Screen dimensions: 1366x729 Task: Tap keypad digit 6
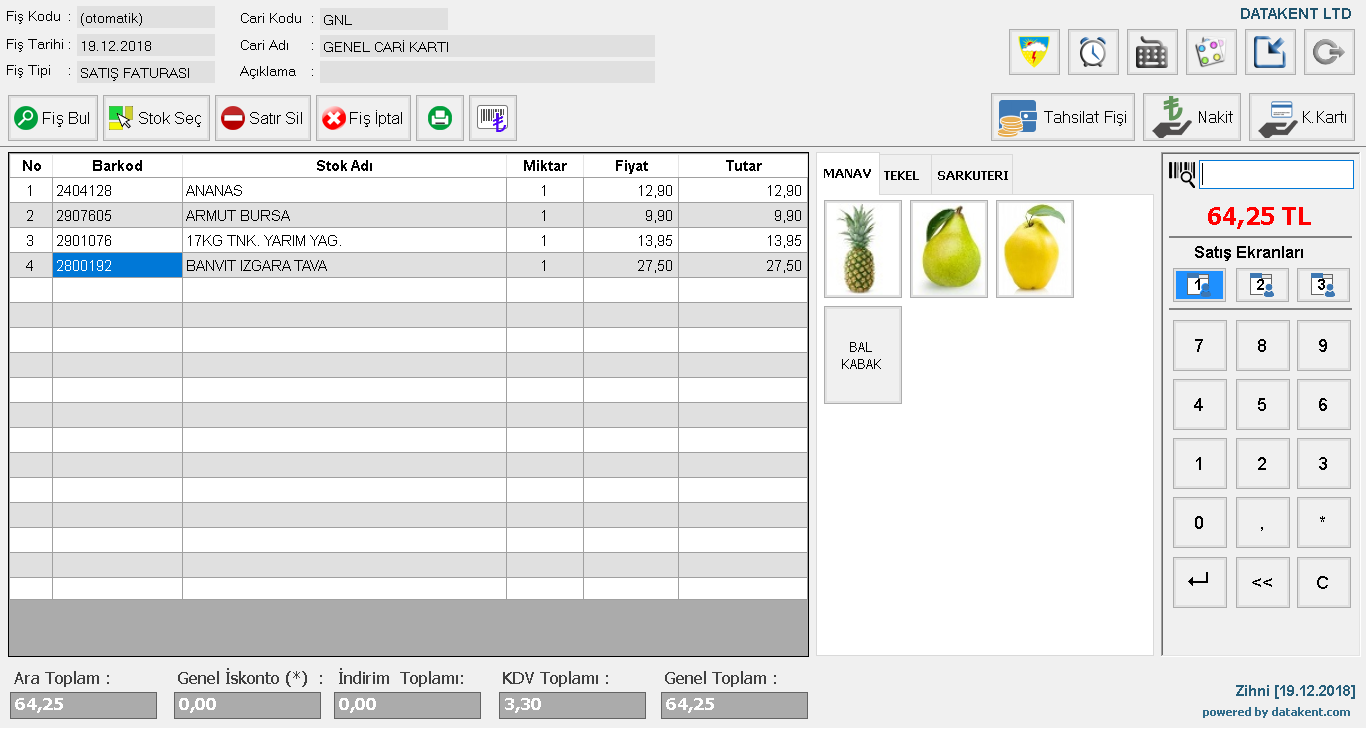tap(1323, 405)
